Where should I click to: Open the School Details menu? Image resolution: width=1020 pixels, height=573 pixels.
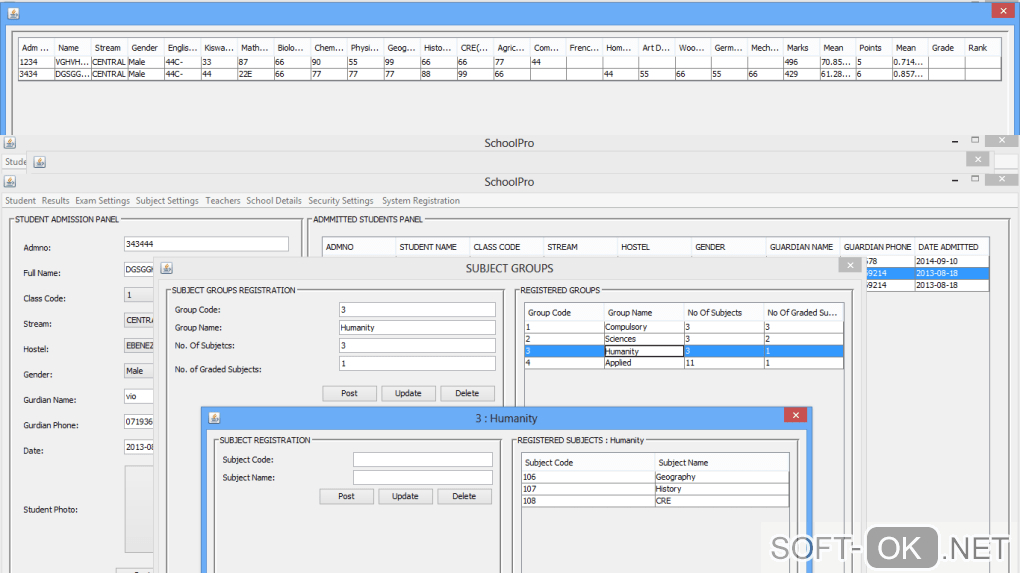click(x=273, y=201)
